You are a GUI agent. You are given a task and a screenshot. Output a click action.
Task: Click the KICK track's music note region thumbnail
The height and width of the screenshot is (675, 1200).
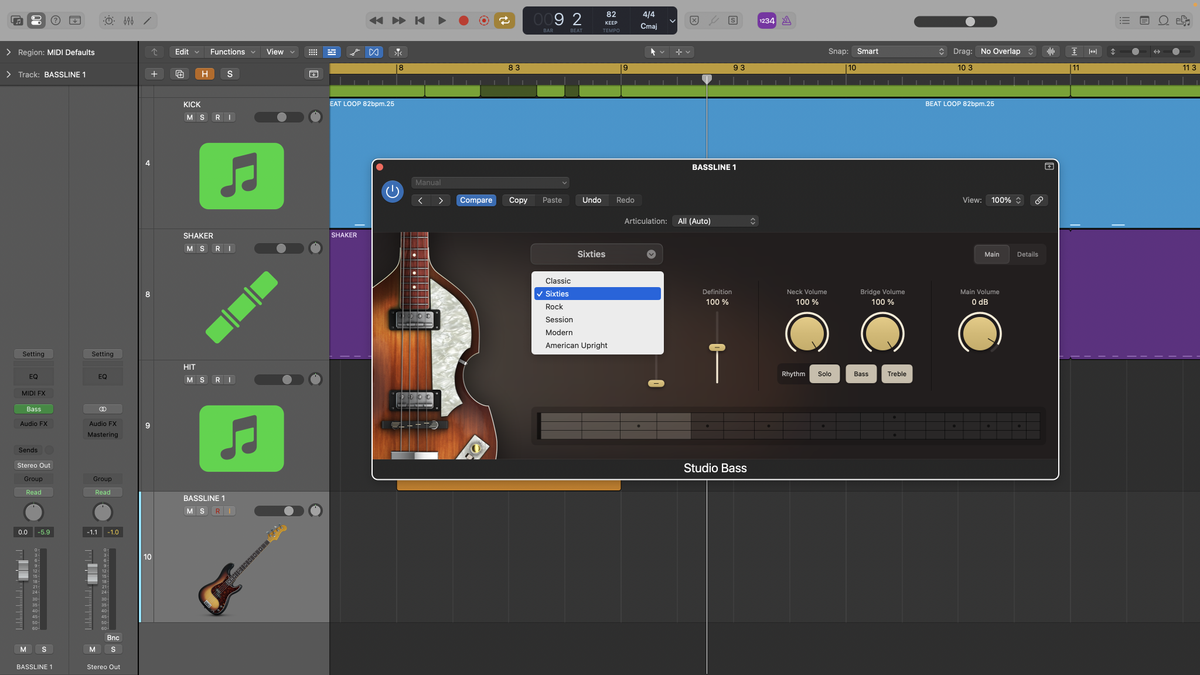click(x=241, y=176)
